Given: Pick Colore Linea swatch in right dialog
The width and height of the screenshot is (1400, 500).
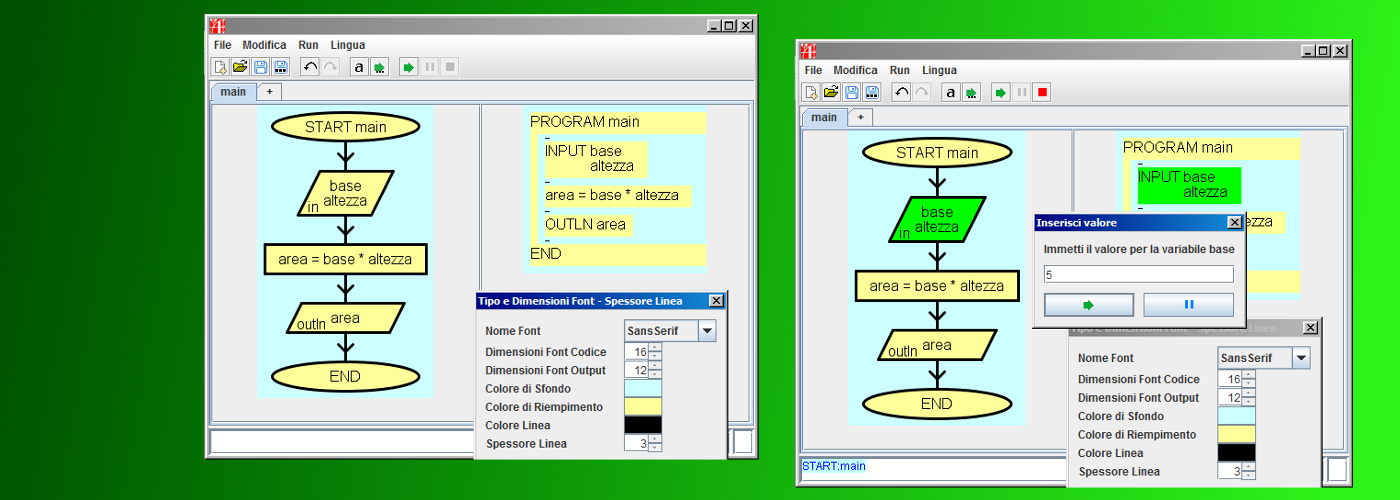Looking at the screenshot, I should [x=1237, y=453].
